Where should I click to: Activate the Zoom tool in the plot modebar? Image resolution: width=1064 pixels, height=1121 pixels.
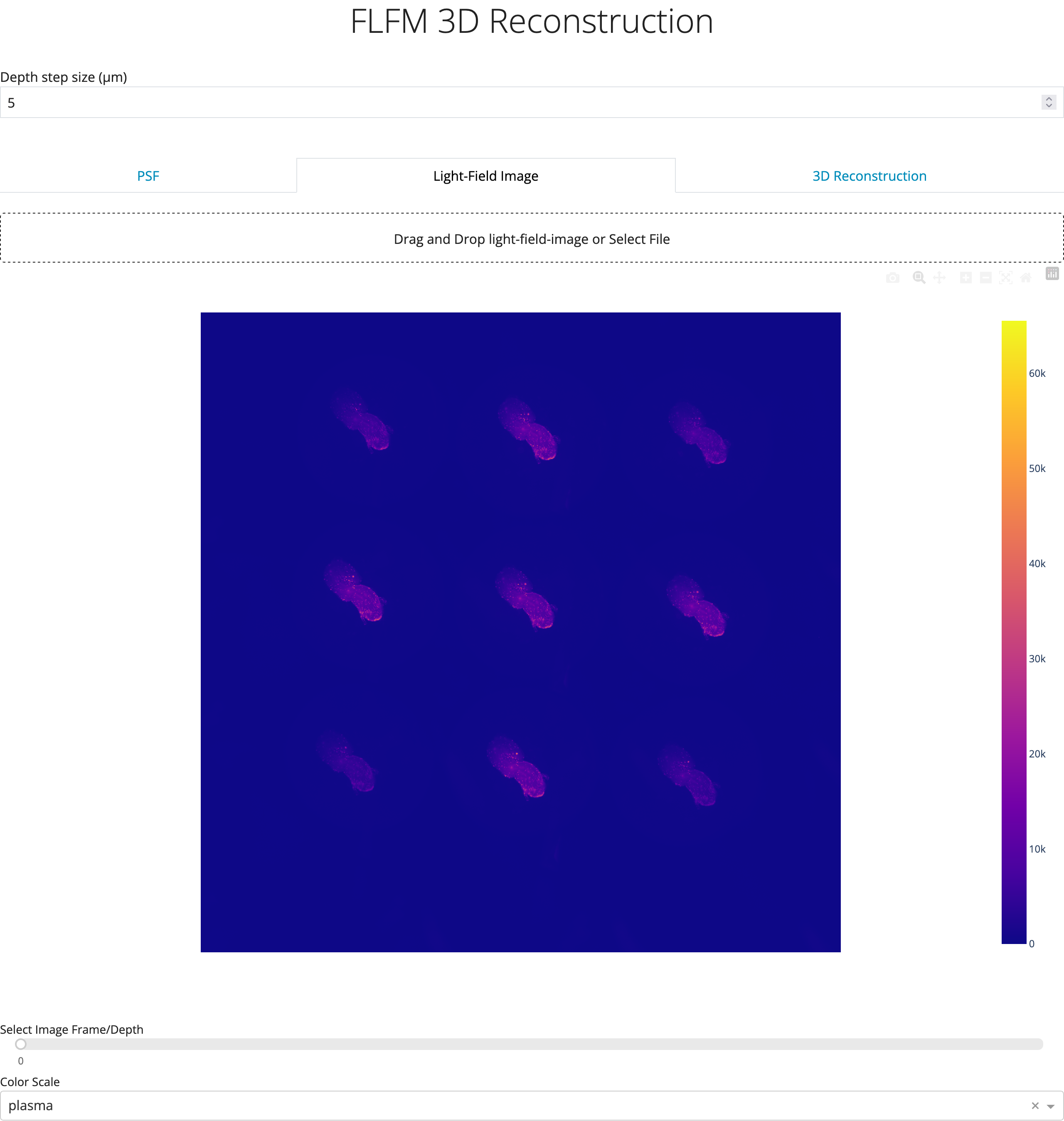919,277
